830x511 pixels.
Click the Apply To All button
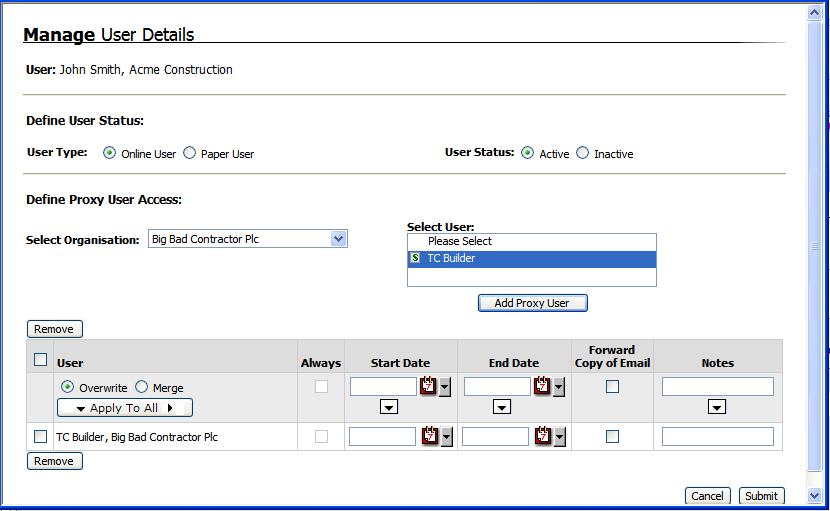125,408
